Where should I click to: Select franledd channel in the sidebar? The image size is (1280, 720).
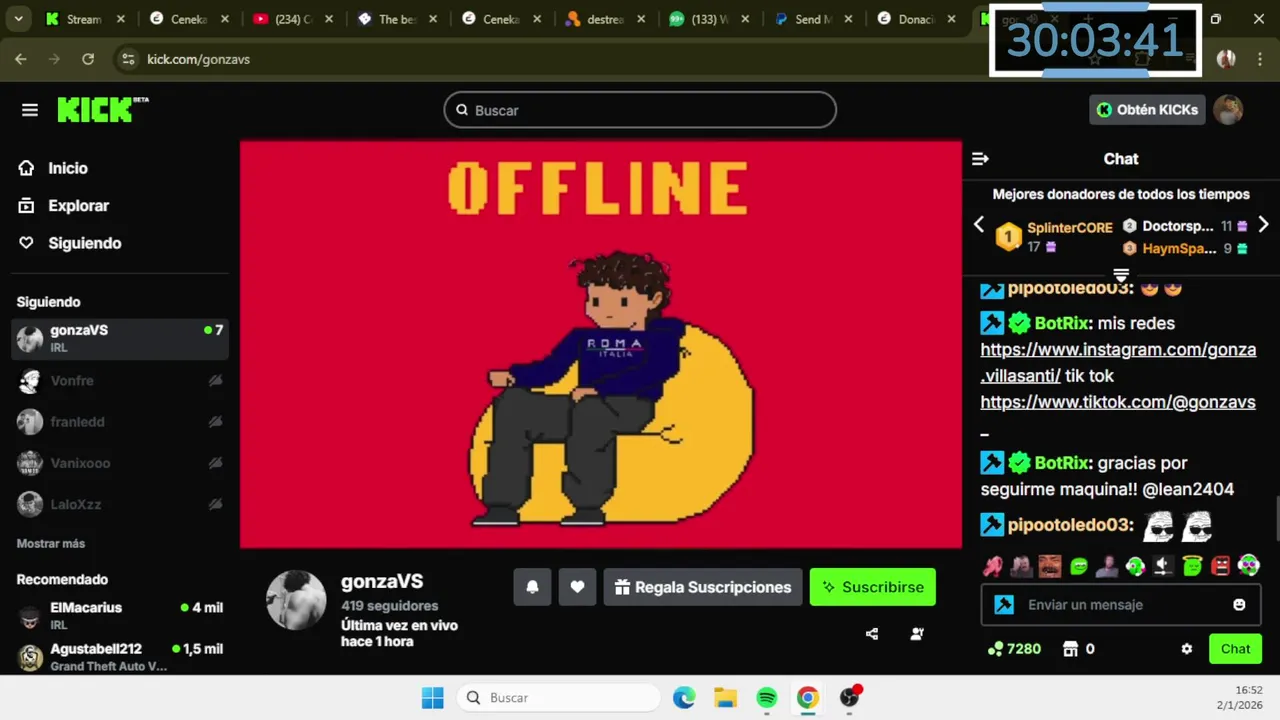coord(120,422)
